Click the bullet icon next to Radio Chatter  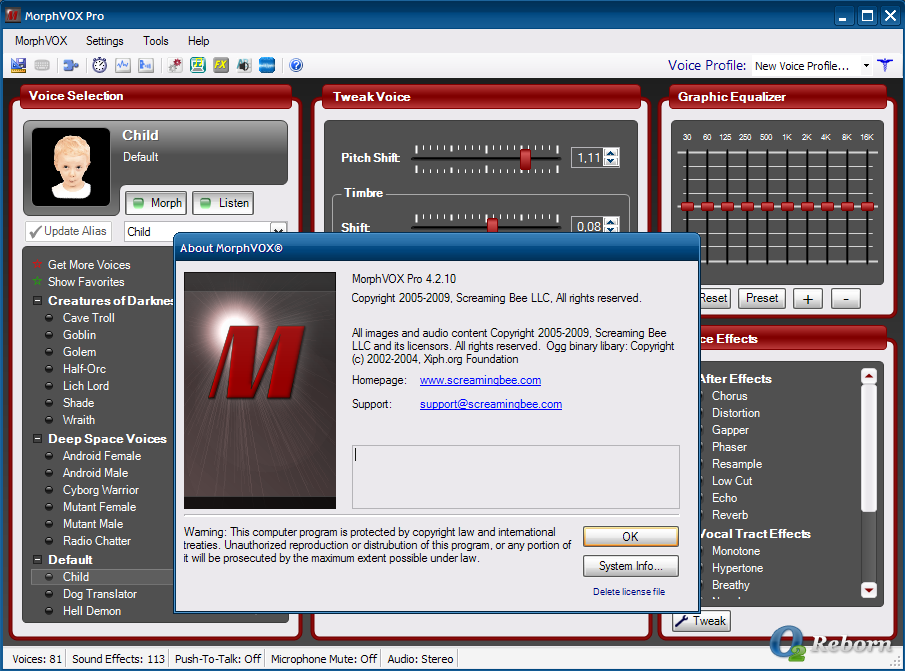[50, 541]
